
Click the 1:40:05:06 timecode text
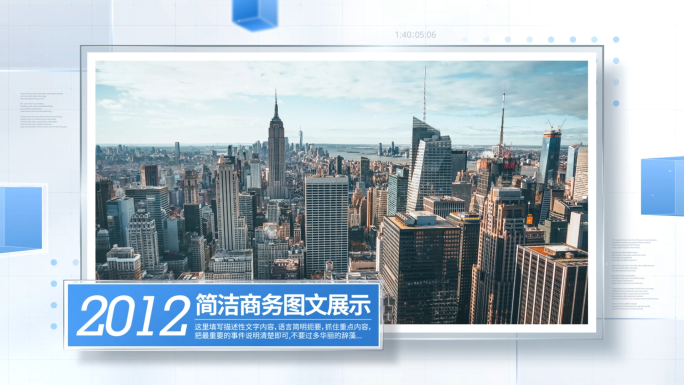415,35
